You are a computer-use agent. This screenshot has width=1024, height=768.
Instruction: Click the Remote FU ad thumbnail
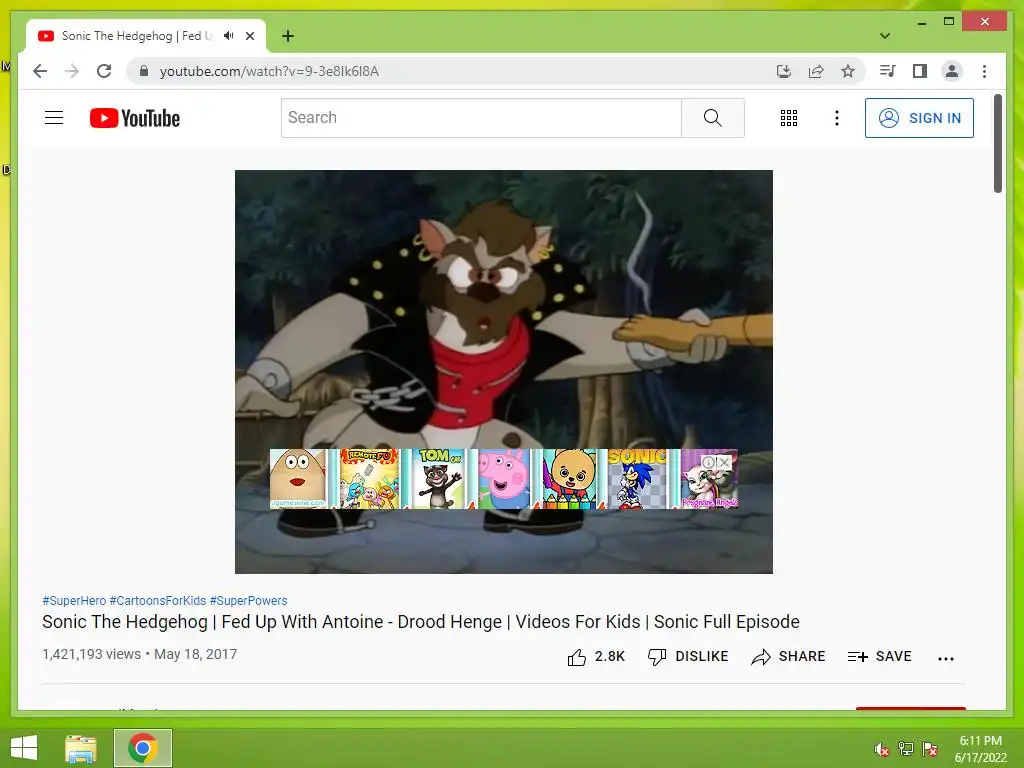(x=368, y=479)
